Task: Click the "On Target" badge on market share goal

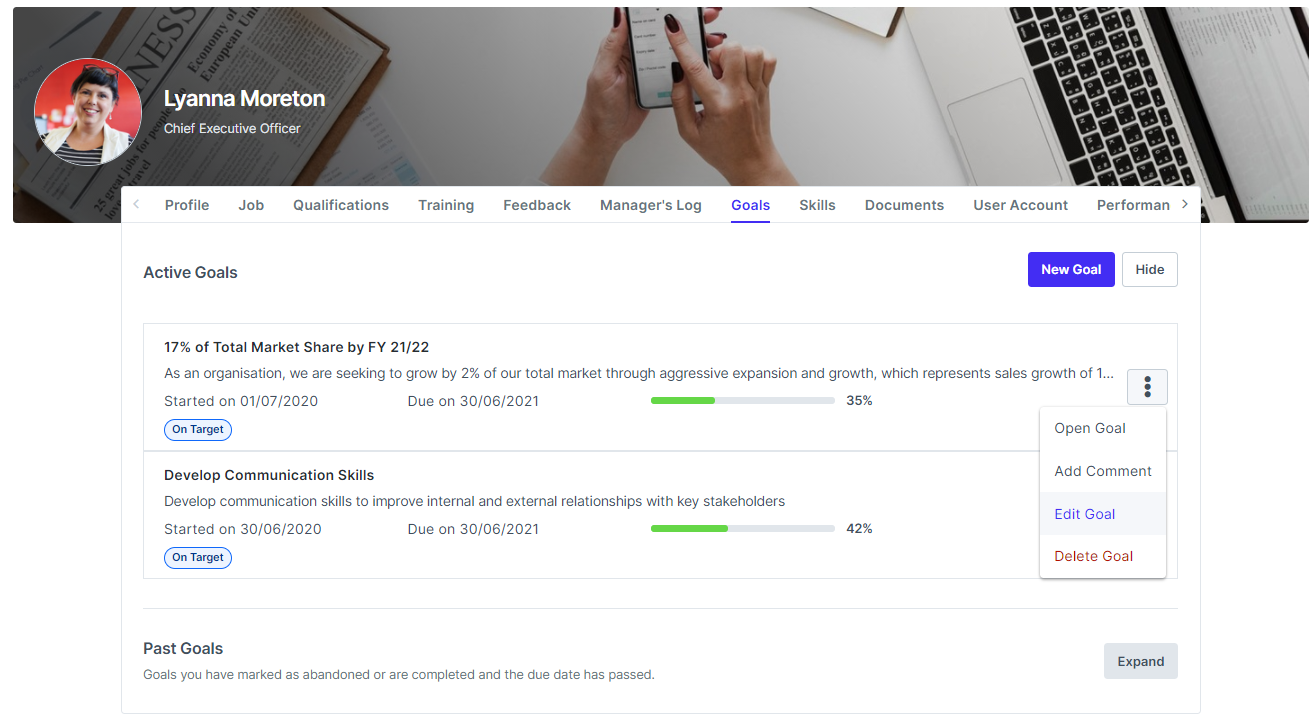Action: (x=197, y=429)
